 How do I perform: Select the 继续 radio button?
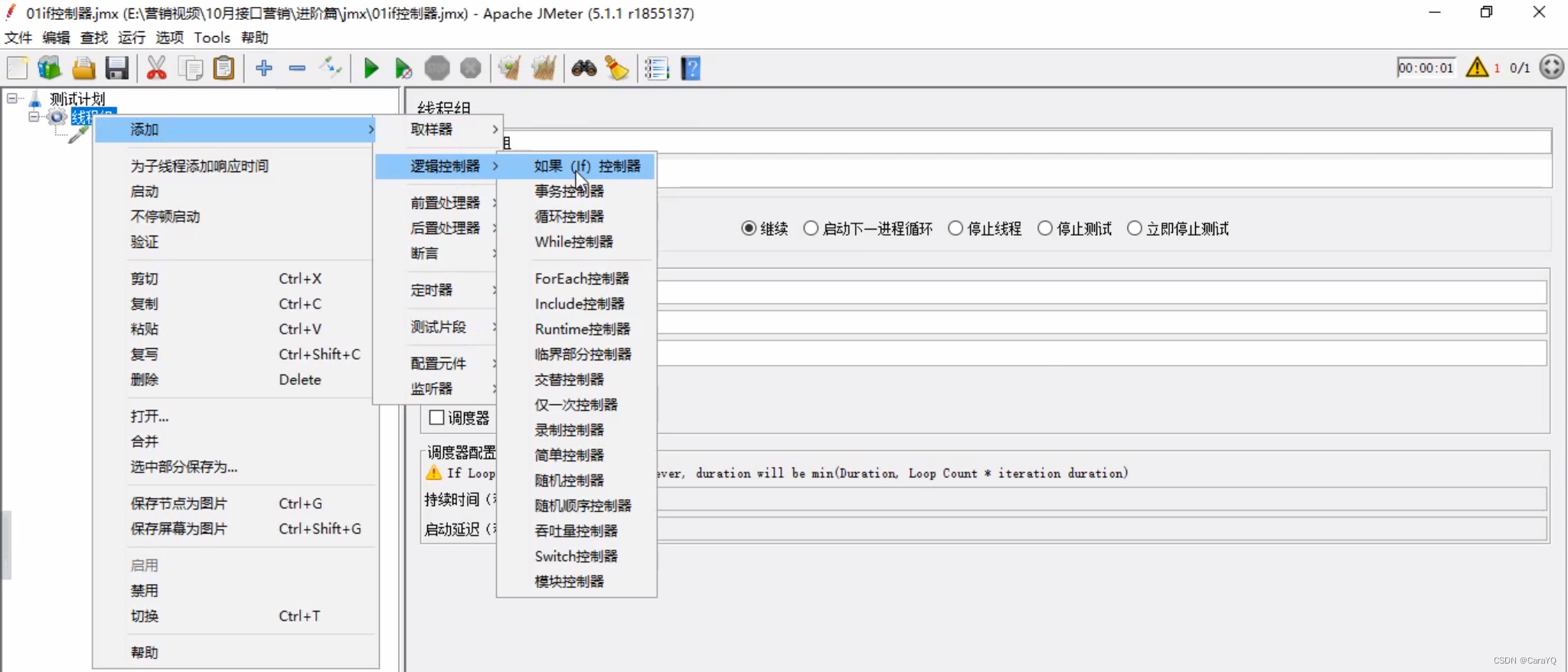click(x=749, y=229)
